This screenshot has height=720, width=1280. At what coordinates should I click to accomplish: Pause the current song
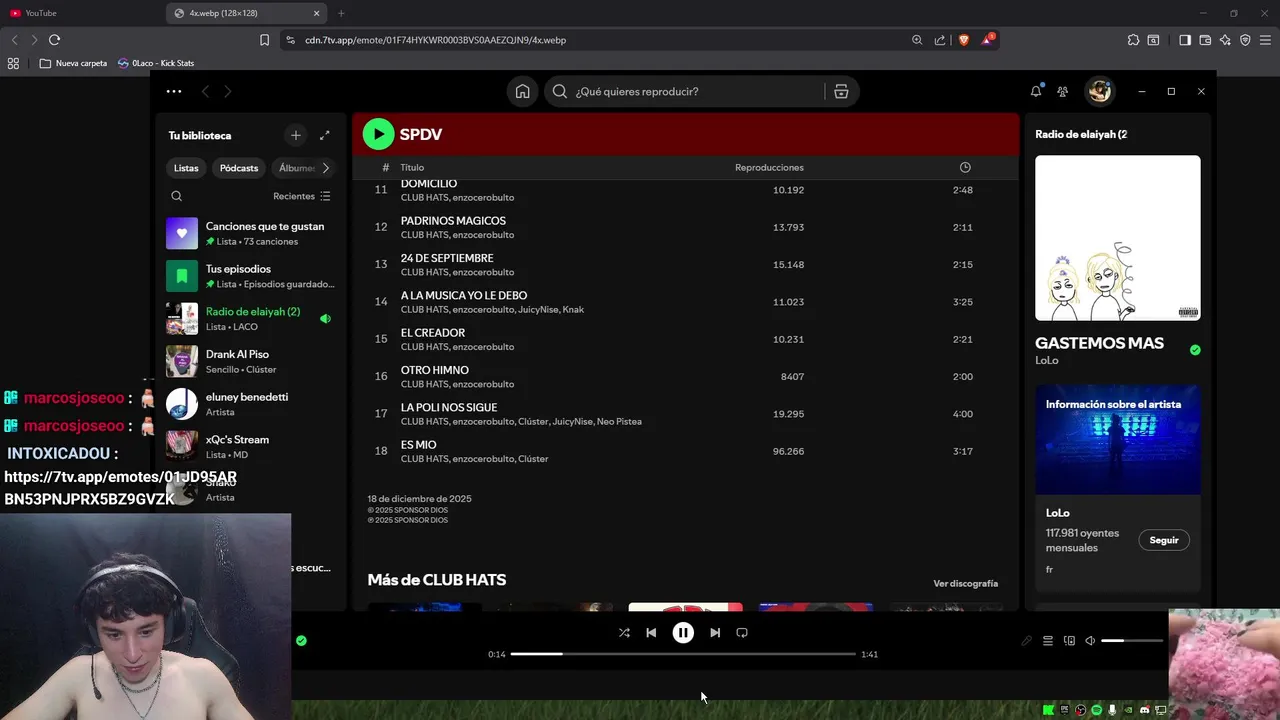tap(683, 632)
